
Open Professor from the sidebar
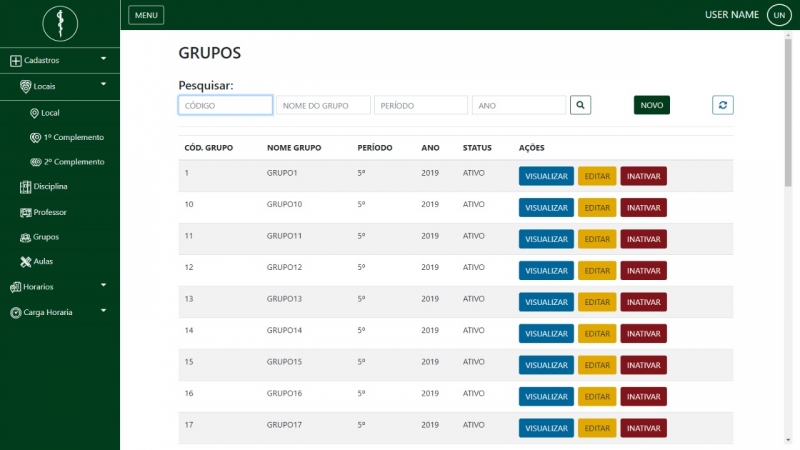tap(49, 212)
